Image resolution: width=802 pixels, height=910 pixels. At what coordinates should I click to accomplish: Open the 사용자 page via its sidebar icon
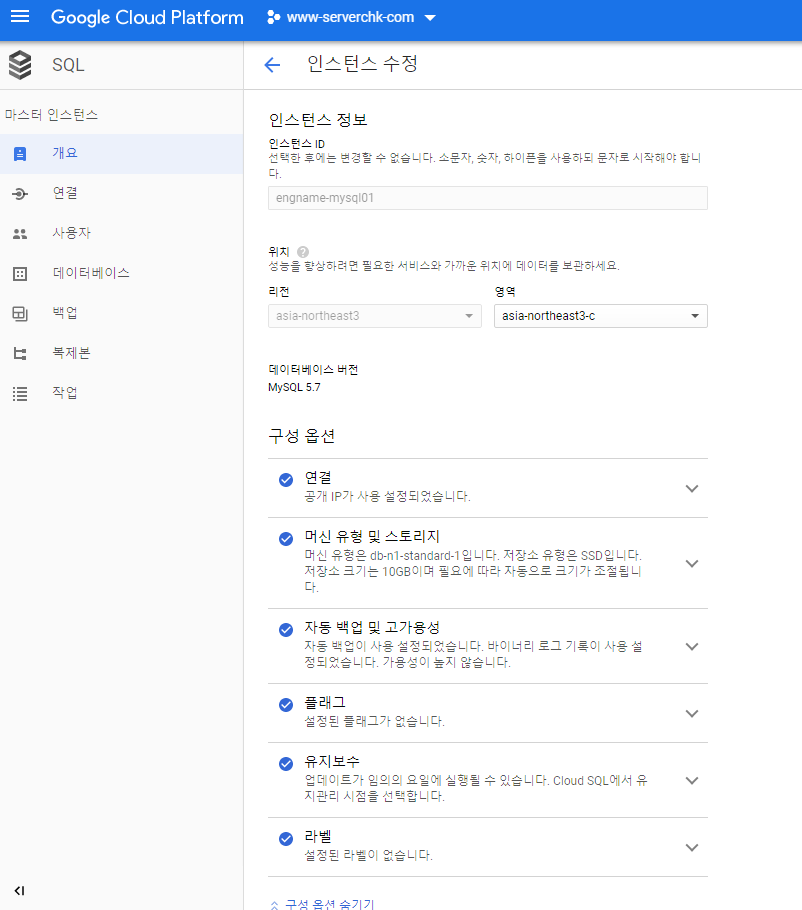[x=19, y=232]
